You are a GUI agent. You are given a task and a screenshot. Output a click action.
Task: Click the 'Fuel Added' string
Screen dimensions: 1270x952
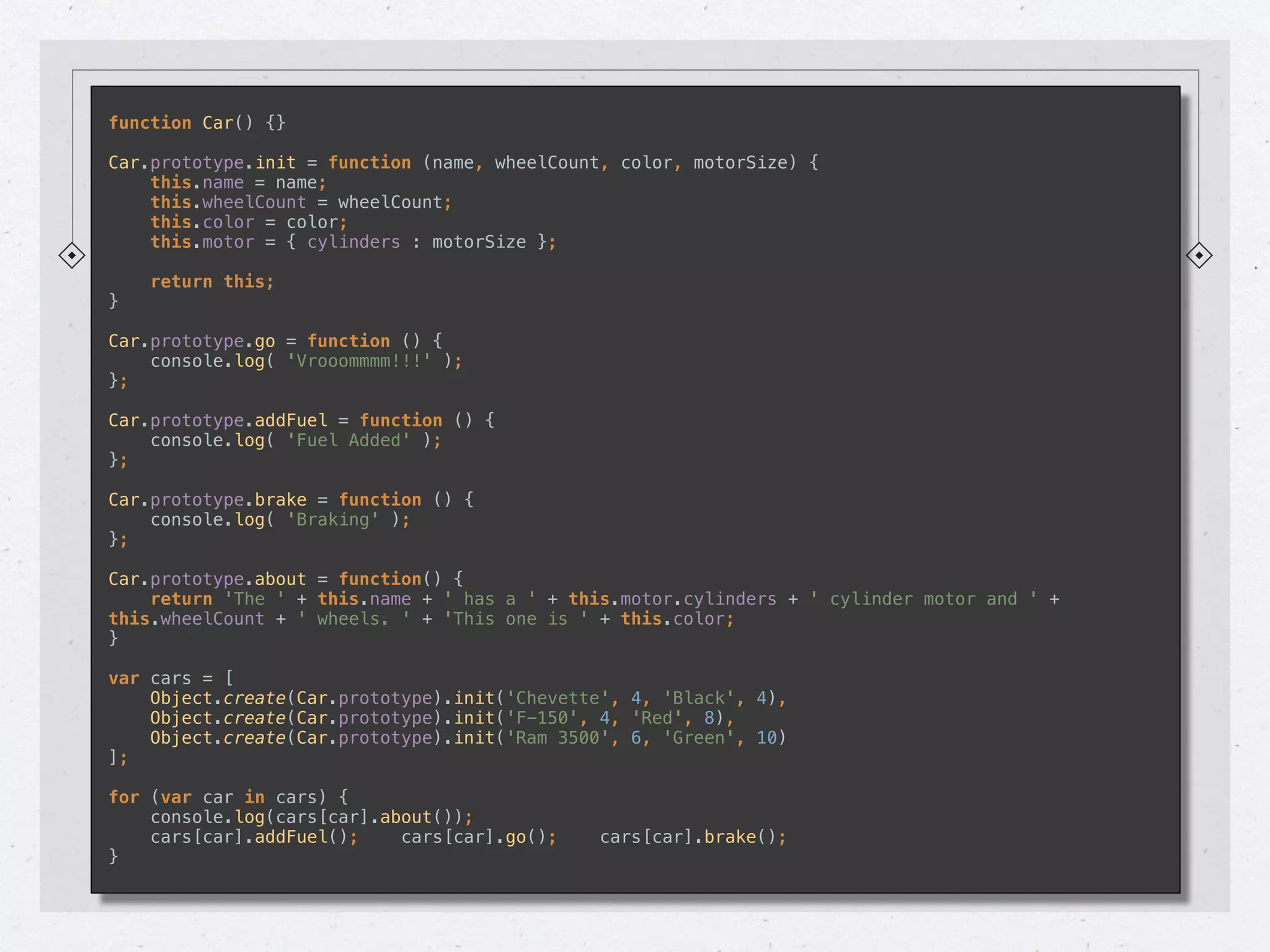click(x=348, y=440)
